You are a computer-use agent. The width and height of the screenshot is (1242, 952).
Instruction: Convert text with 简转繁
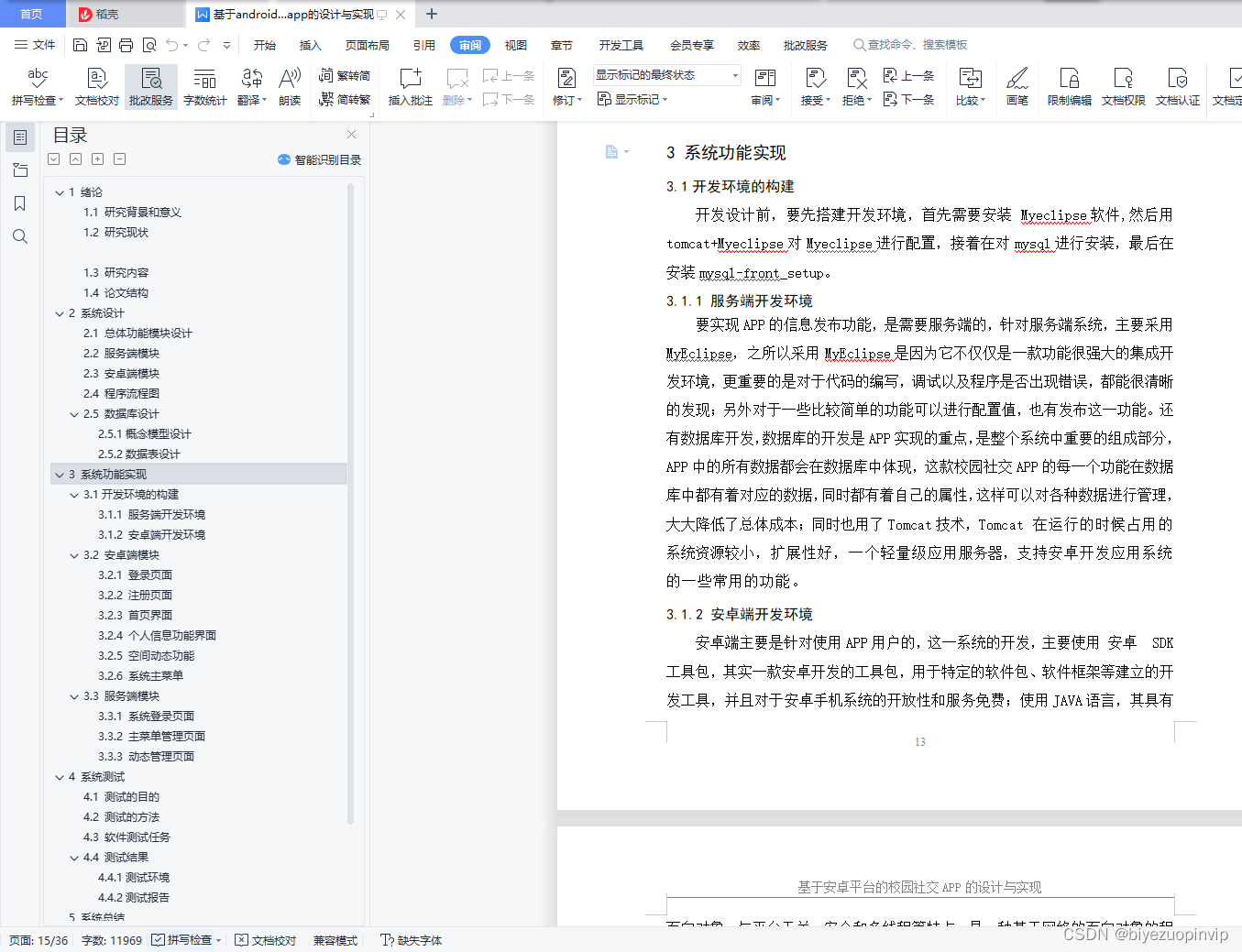tap(345, 99)
